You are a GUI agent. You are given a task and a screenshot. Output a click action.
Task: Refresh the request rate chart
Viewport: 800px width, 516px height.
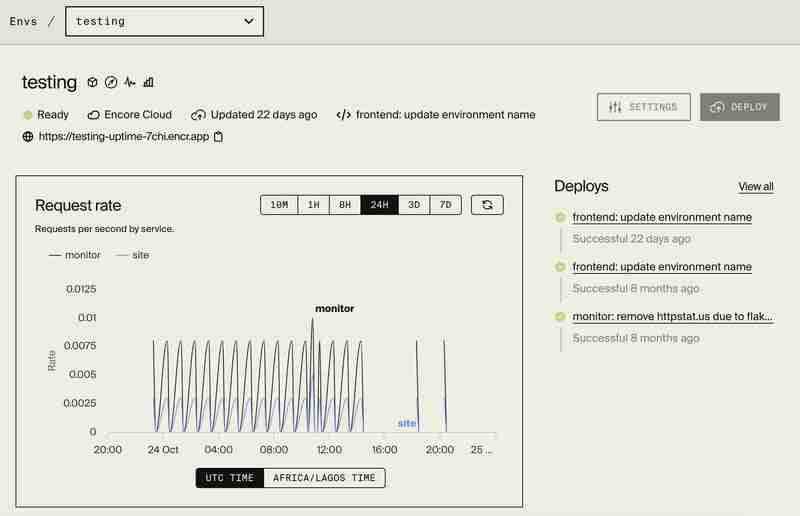(x=487, y=205)
